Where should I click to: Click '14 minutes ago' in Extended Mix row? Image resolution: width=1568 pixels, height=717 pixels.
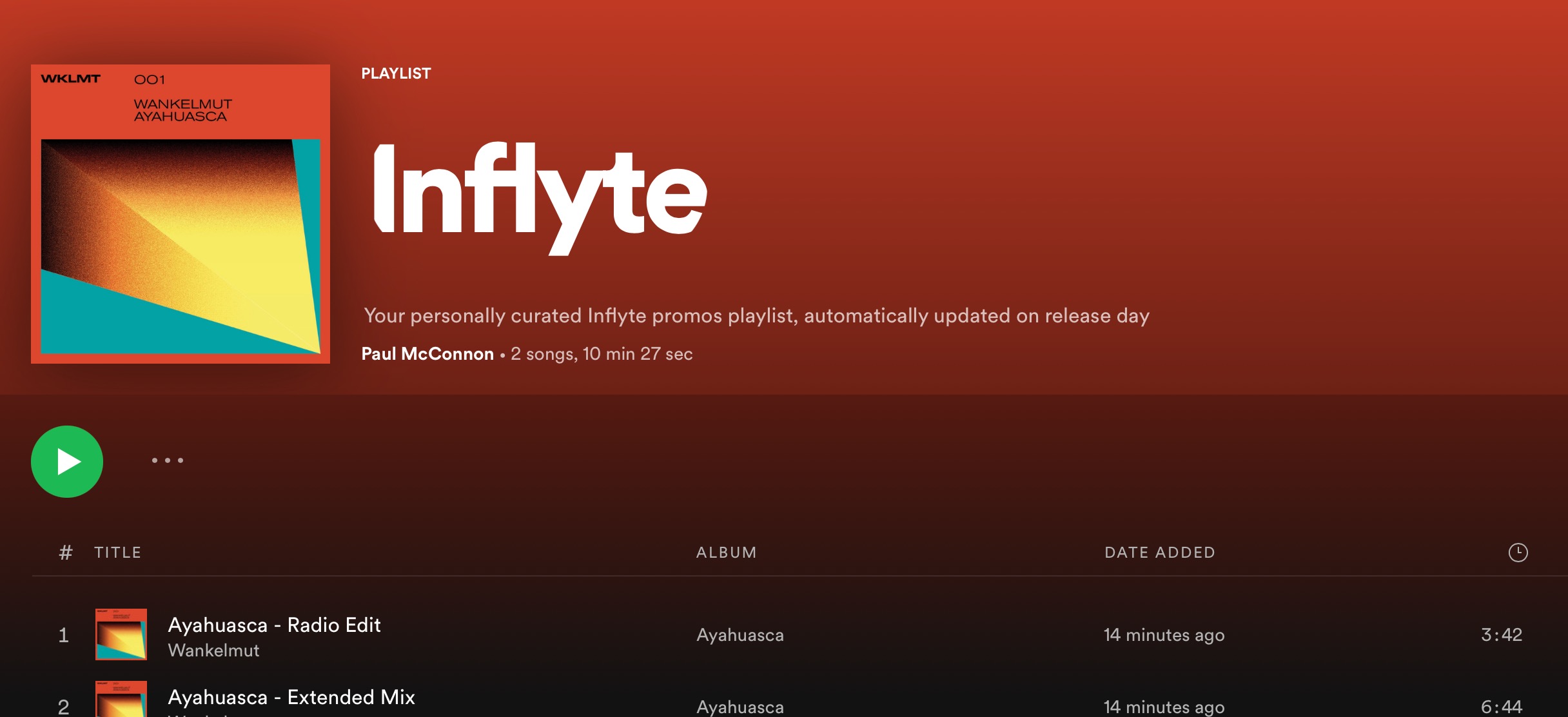coord(1164,707)
